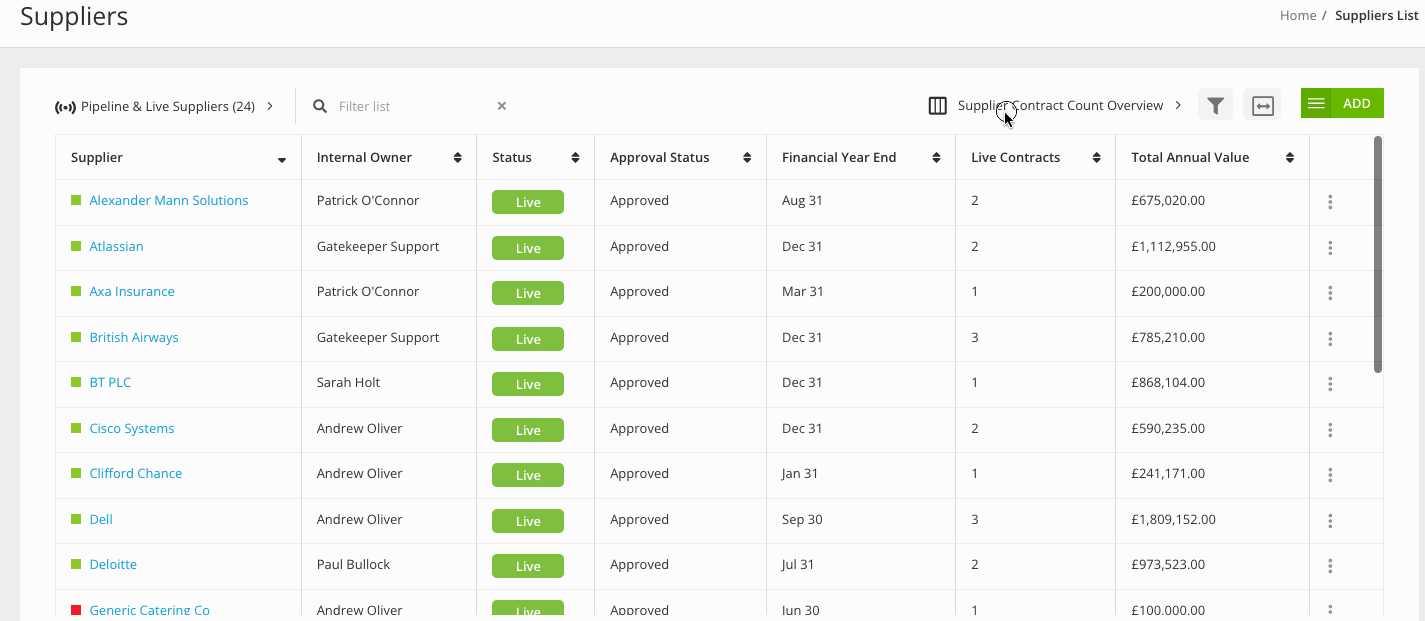Click the Paul Bullock owner cell

(352, 564)
